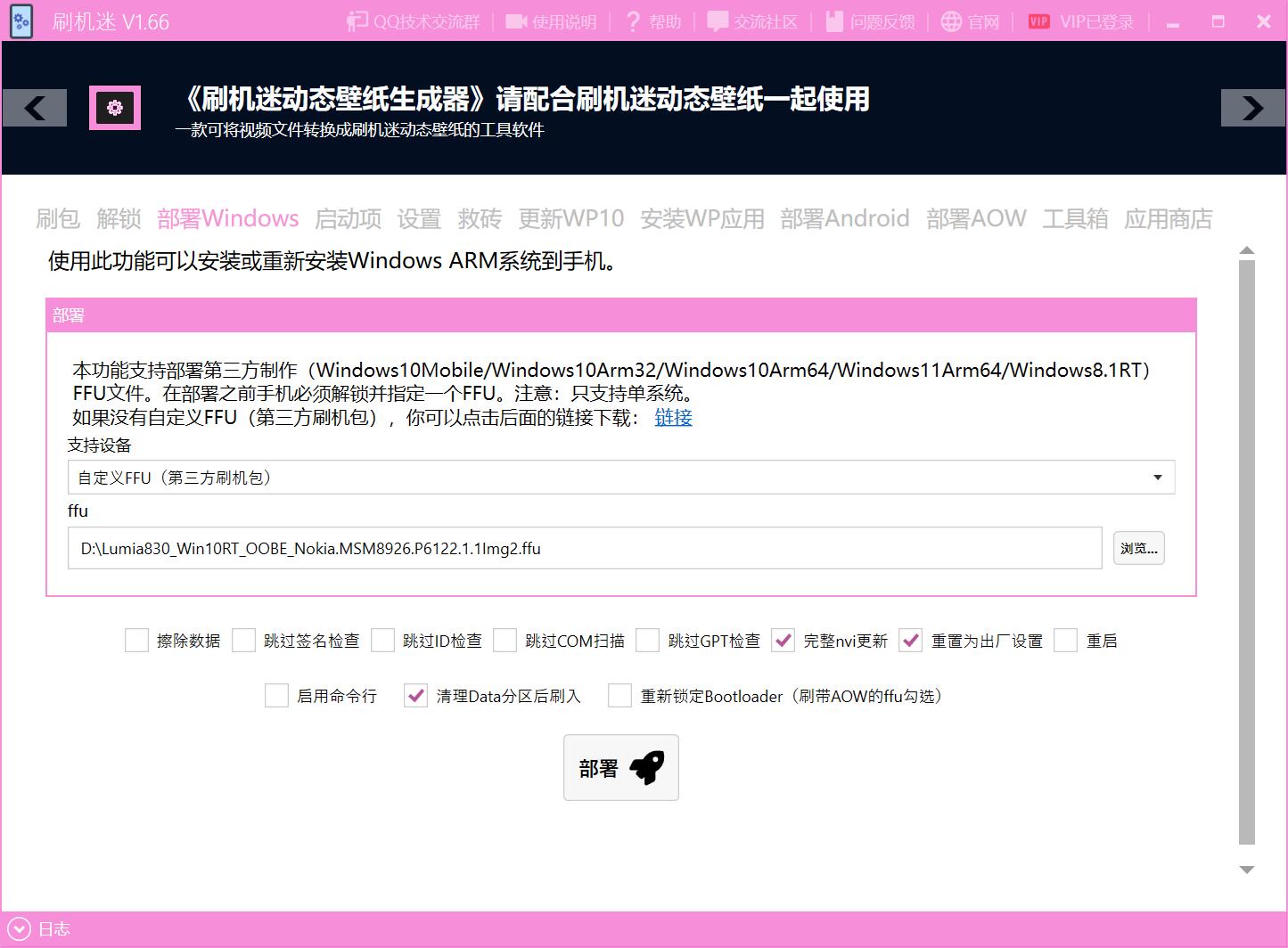Uncheck the 完整nvi更新 checkbox
The image size is (1288, 948).
pyautogui.click(x=783, y=641)
